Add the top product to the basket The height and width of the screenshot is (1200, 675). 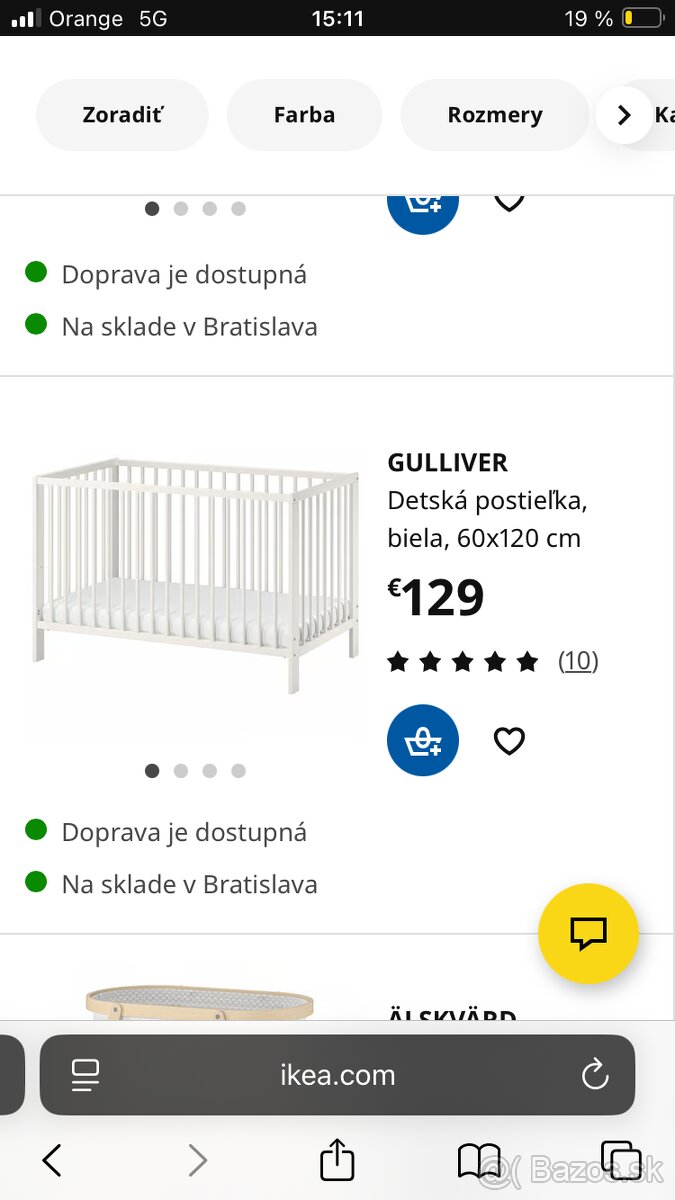(422, 200)
